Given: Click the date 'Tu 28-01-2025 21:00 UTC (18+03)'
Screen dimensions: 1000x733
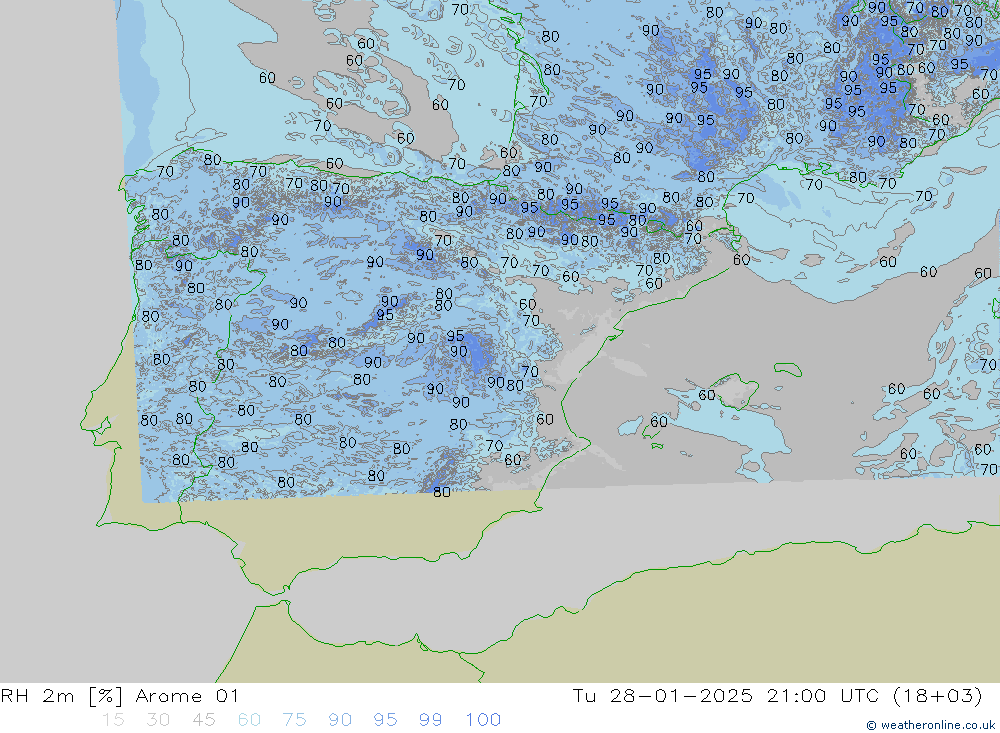Looking at the screenshot, I should 777,695.
